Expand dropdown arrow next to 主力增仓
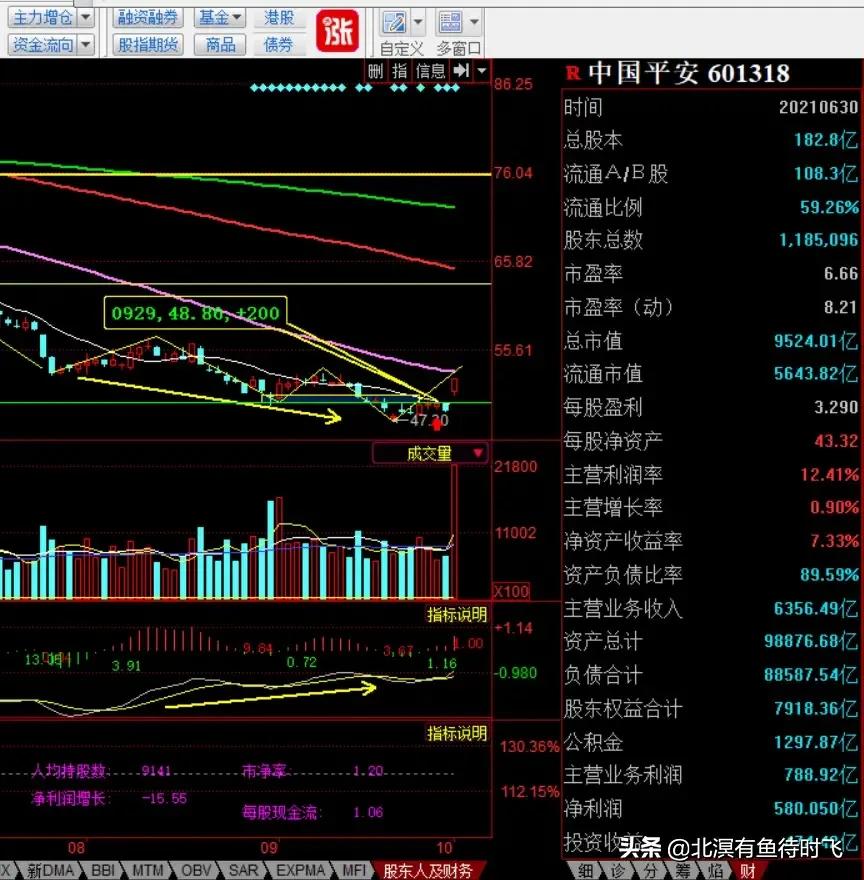Screen dimensions: 864x880 85,17
